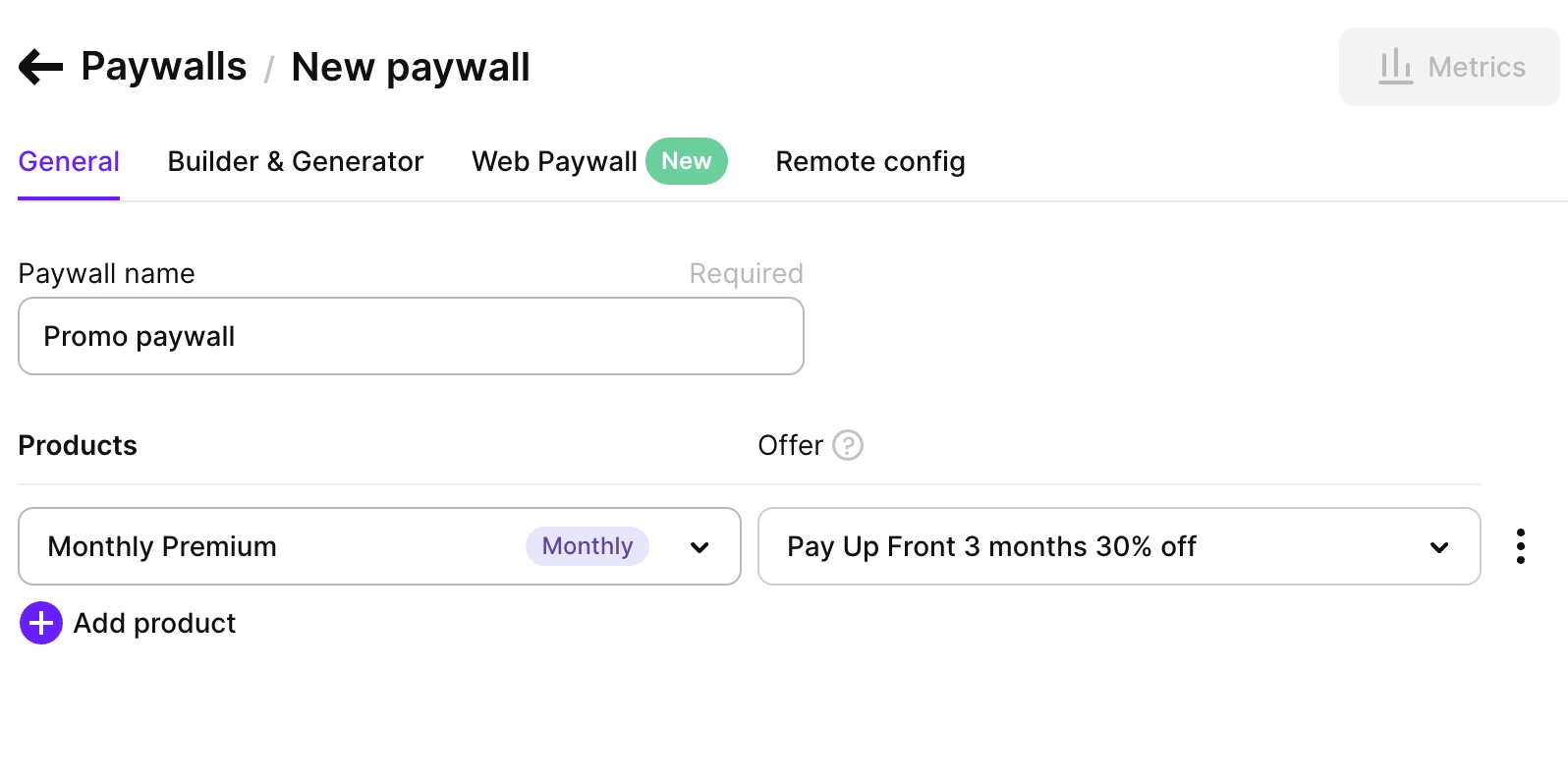This screenshot has height=784, width=1568.
Task: Open the offer selector showing Pay Up Front
Action: [1118, 546]
